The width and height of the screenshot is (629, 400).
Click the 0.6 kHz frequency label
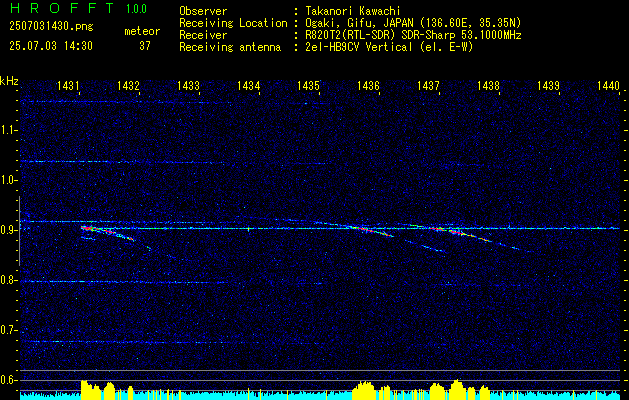tap(7, 380)
